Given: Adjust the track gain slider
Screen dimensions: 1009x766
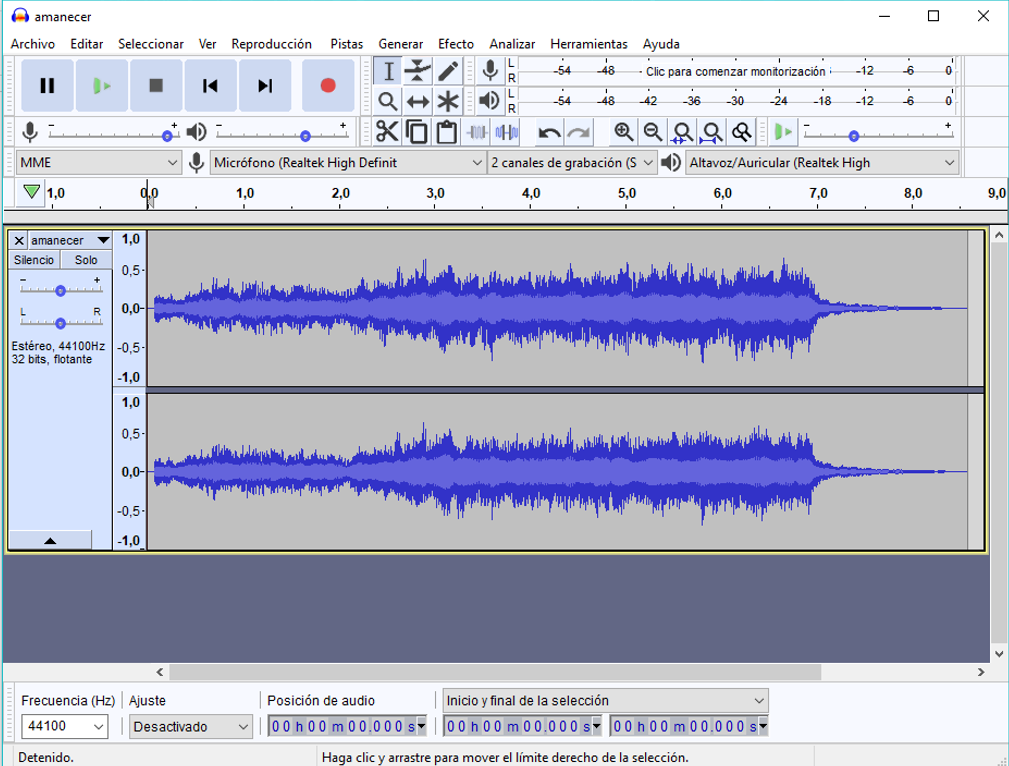Looking at the screenshot, I should pyautogui.click(x=60, y=289).
